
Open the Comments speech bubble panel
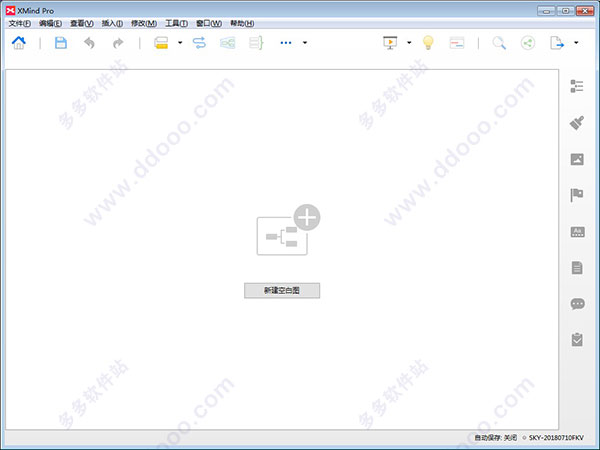click(x=577, y=304)
